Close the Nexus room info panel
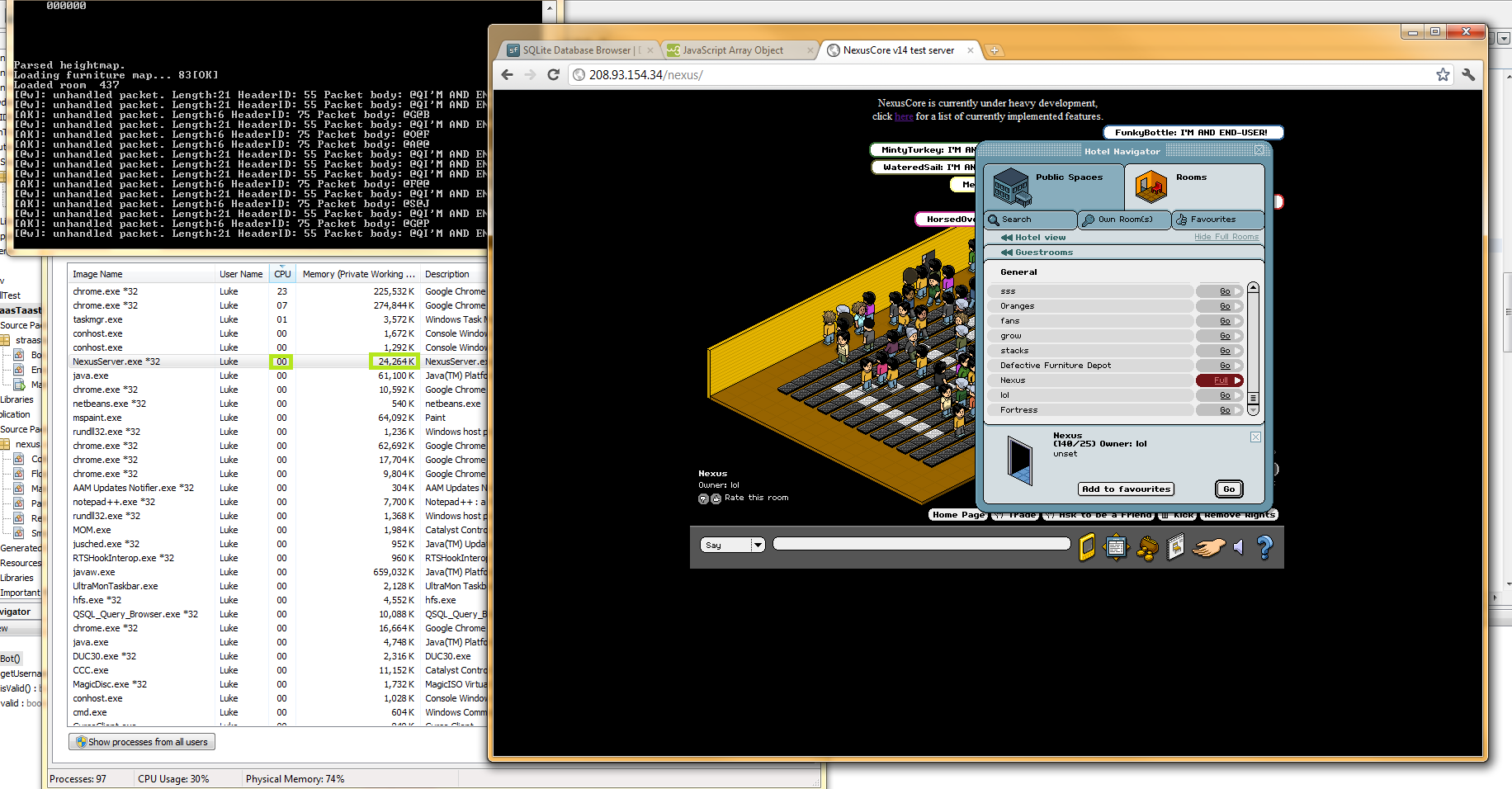Image resolution: width=1512 pixels, height=789 pixels. pos(1255,437)
